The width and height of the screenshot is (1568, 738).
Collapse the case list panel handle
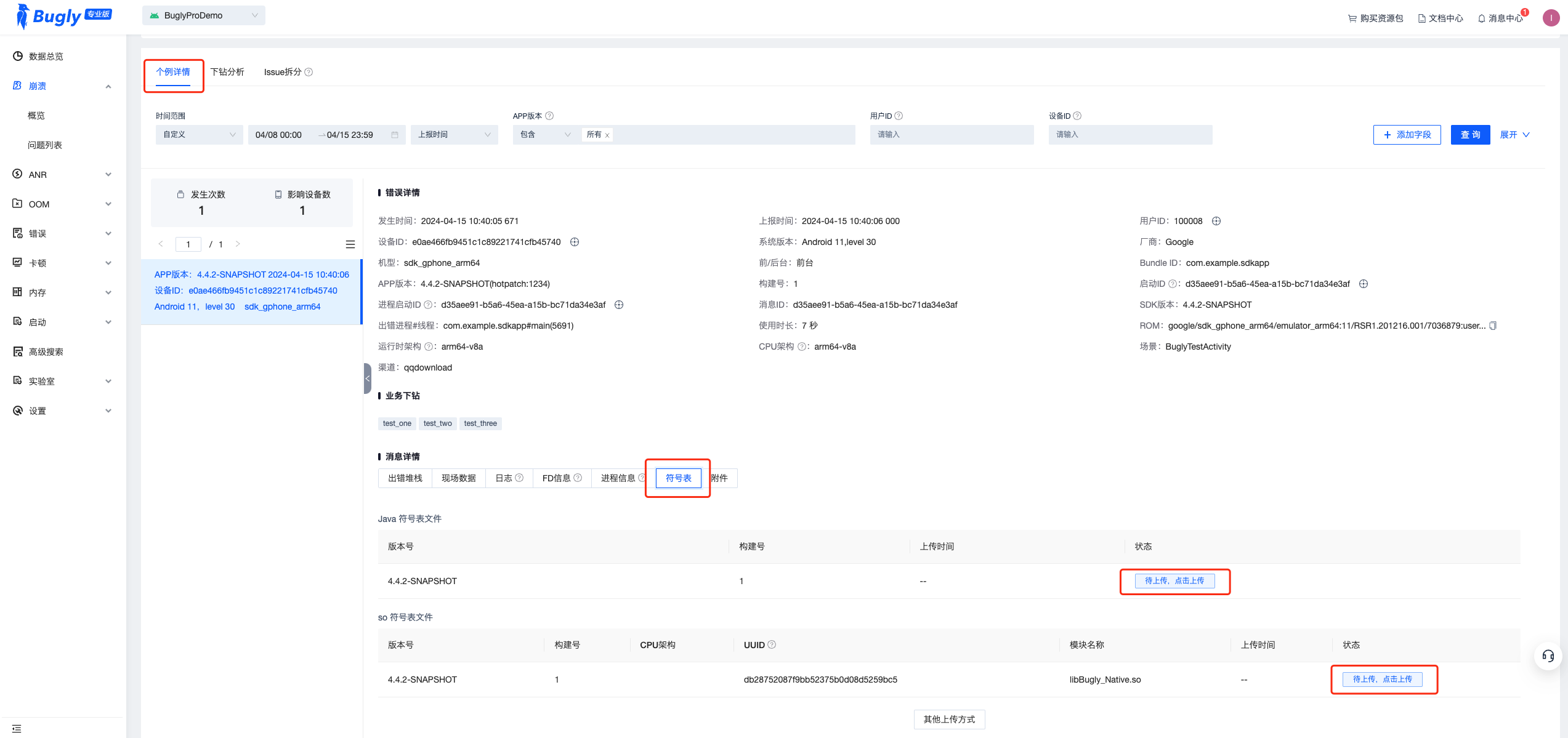(367, 379)
